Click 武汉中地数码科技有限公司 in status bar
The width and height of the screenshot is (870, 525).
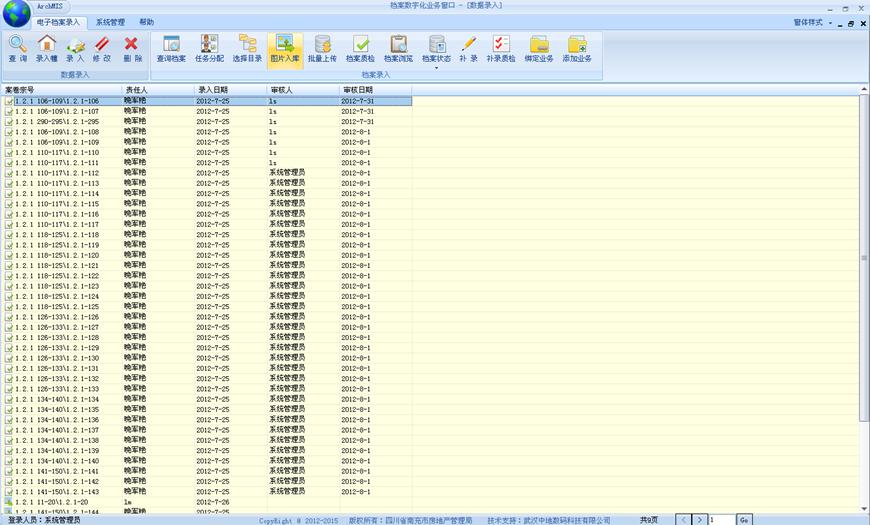click(567, 521)
